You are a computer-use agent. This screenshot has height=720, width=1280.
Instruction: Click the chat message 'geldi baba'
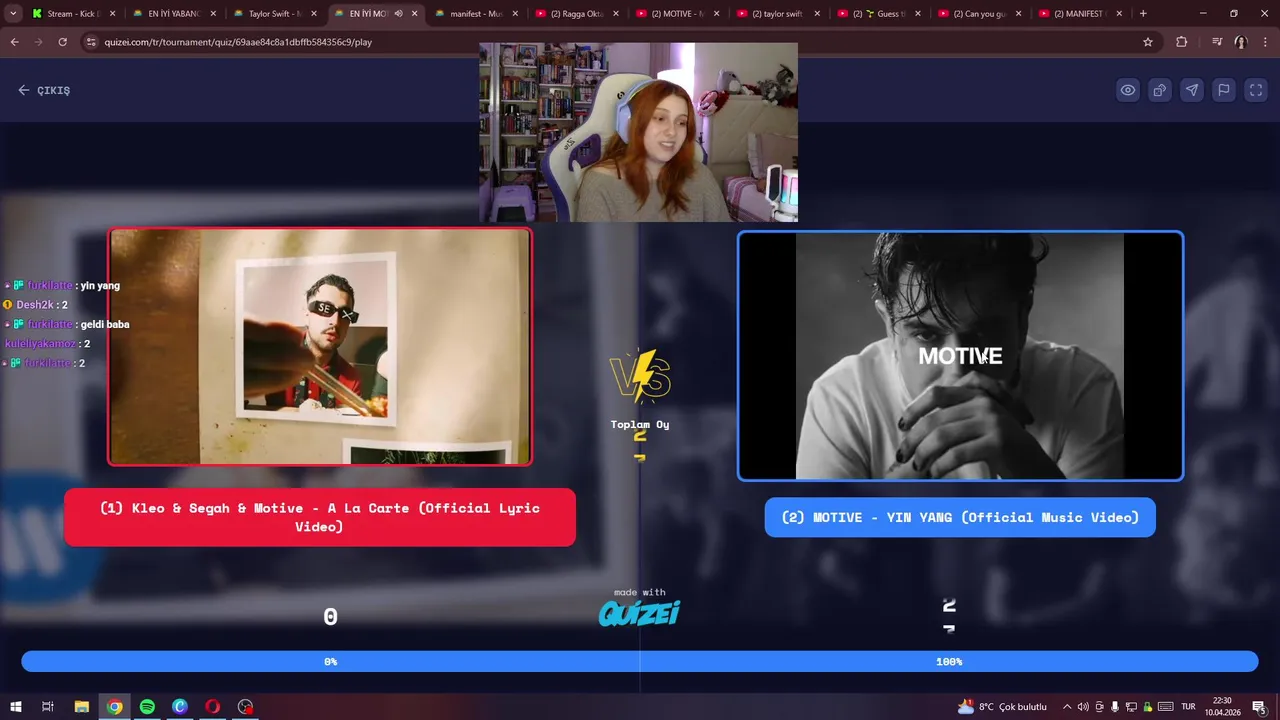click(105, 324)
